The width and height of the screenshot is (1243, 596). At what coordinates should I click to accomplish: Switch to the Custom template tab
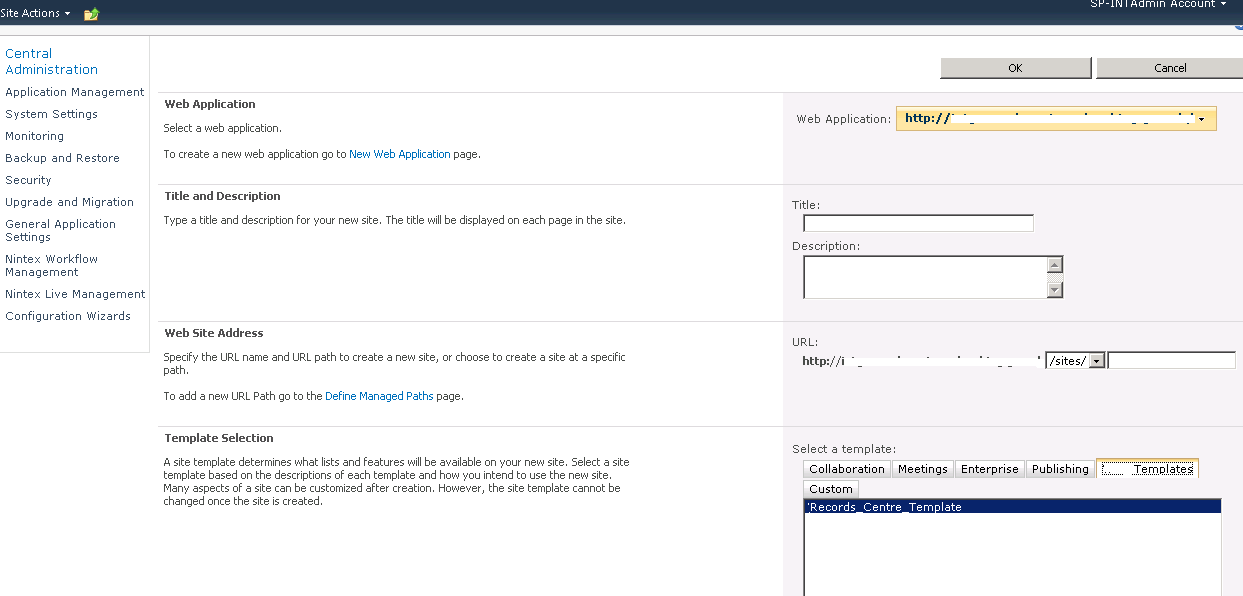[830, 488]
